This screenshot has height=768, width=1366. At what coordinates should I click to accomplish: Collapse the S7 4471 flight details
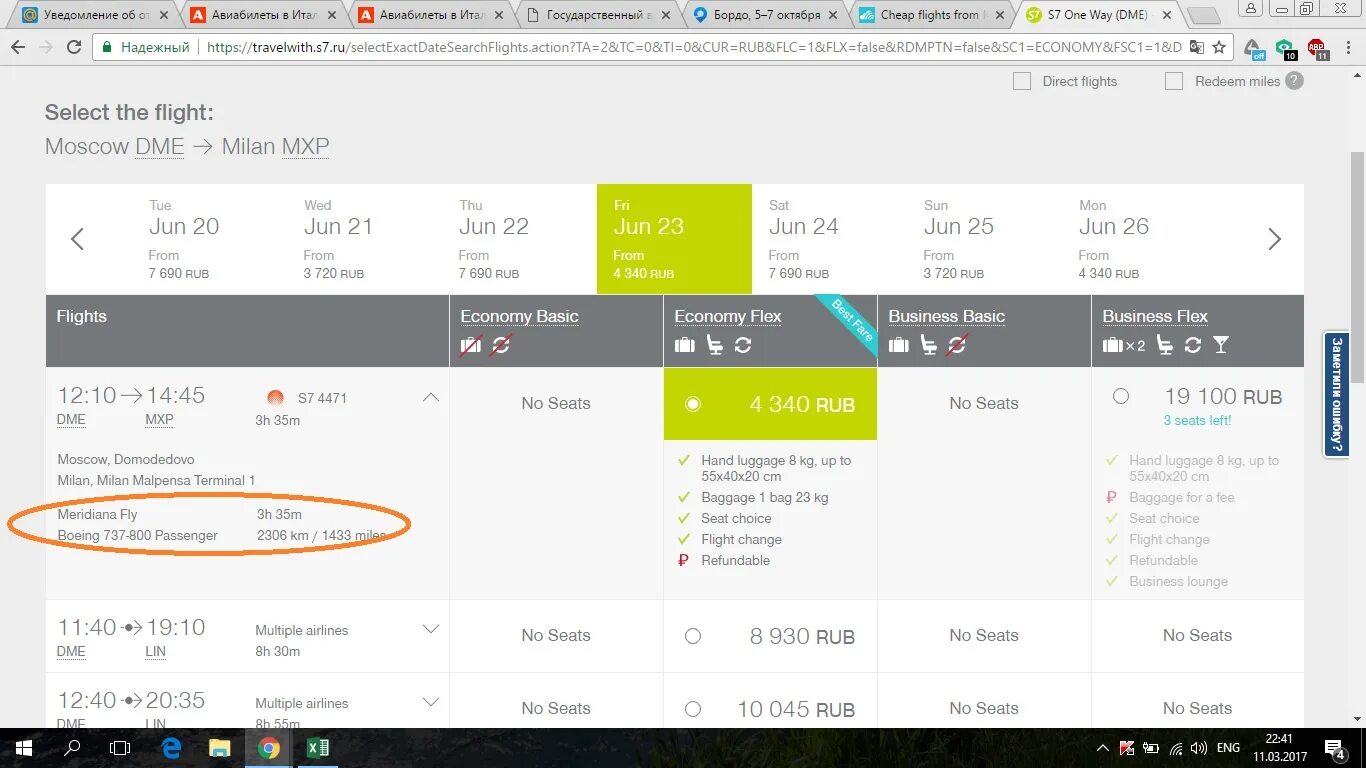pos(431,397)
